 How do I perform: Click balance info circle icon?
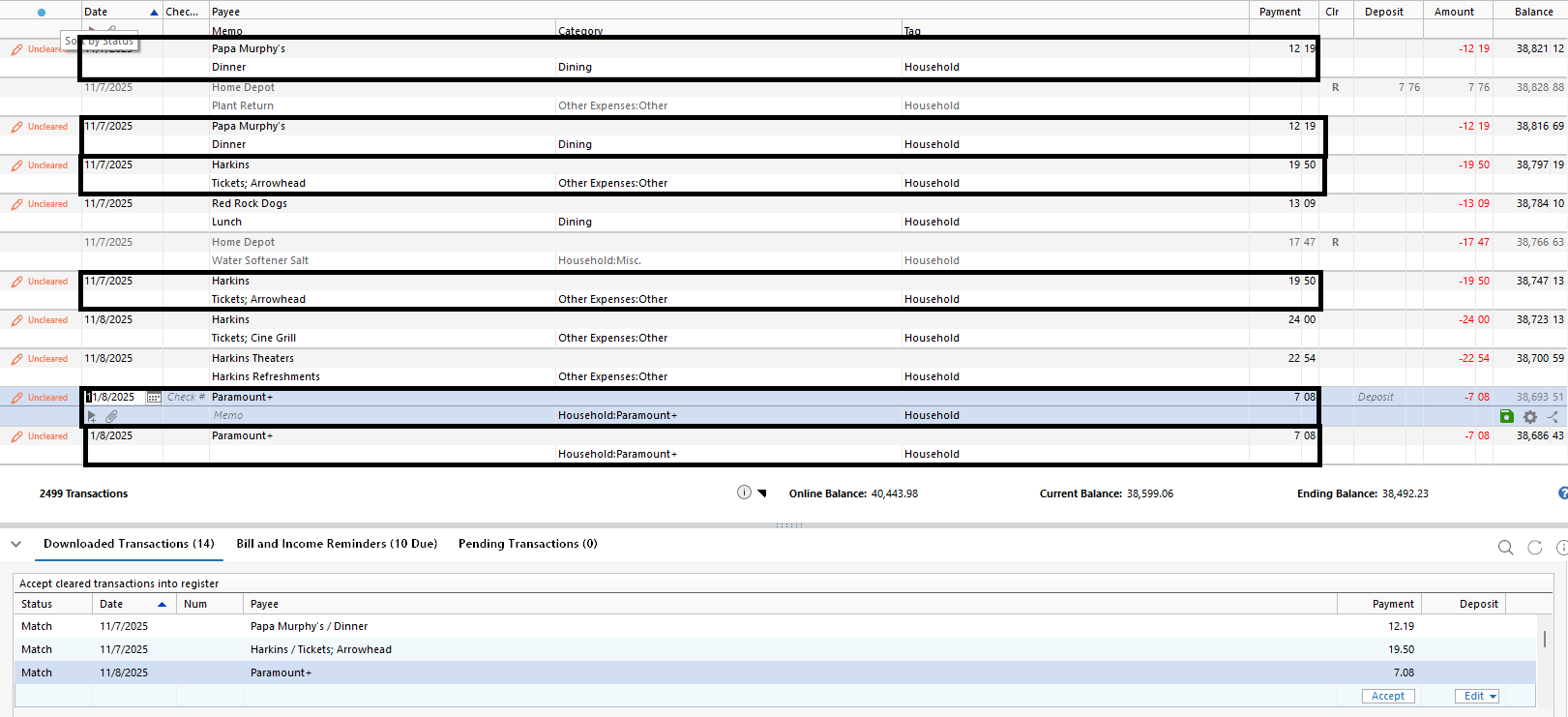(744, 492)
